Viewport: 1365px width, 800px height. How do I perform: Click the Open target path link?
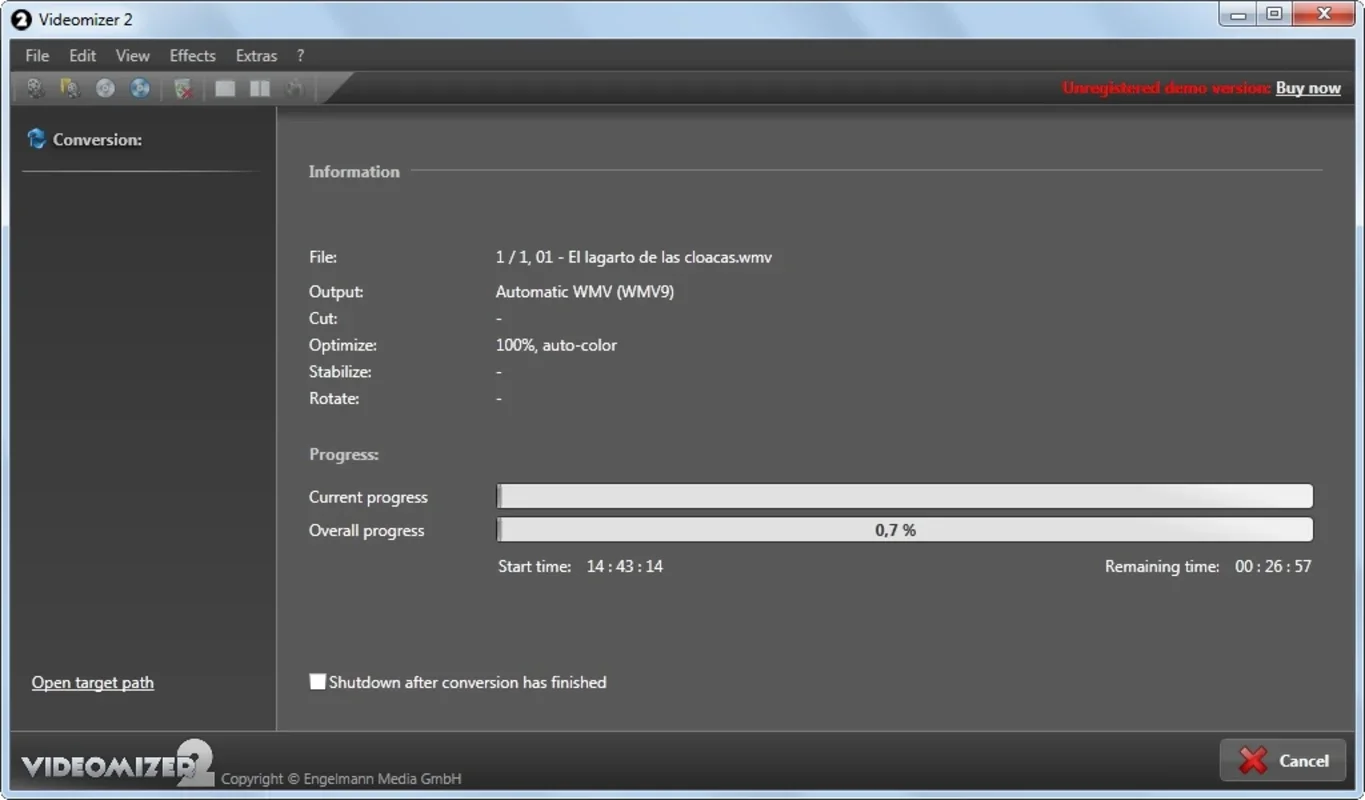click(93, 683)
